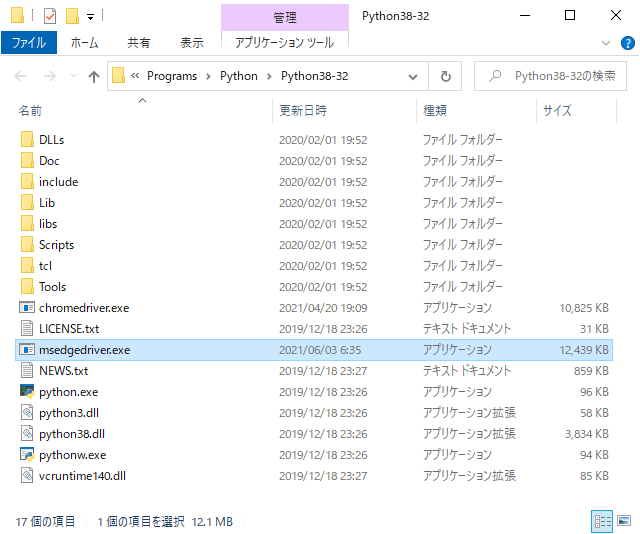Viewport: 640px width, 534px height.
Task: Open the address bar history dropdown
Action: pyautogui.click(x=413, y=76)
